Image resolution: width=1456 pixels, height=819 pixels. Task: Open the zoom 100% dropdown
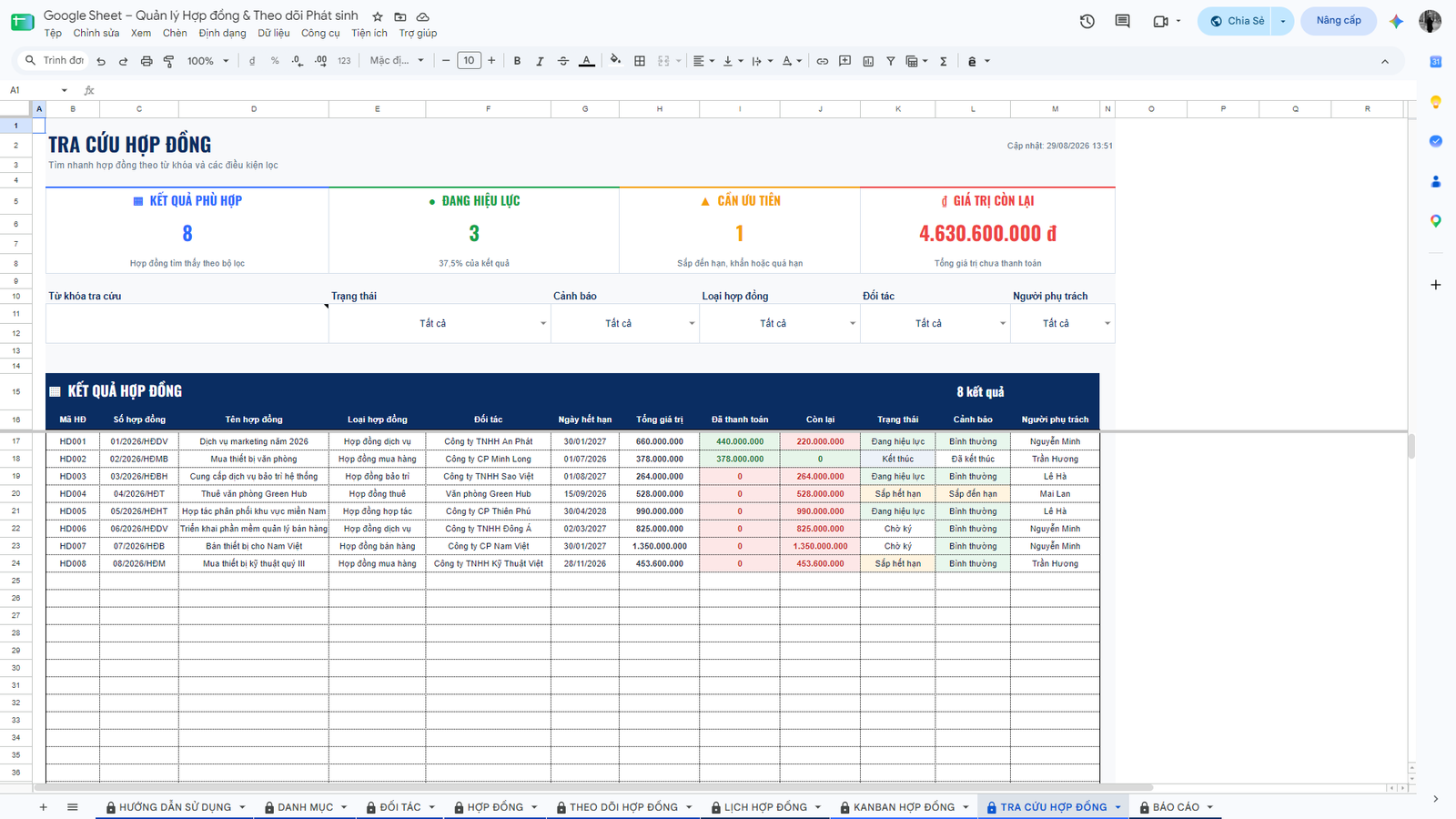[207, 61]
